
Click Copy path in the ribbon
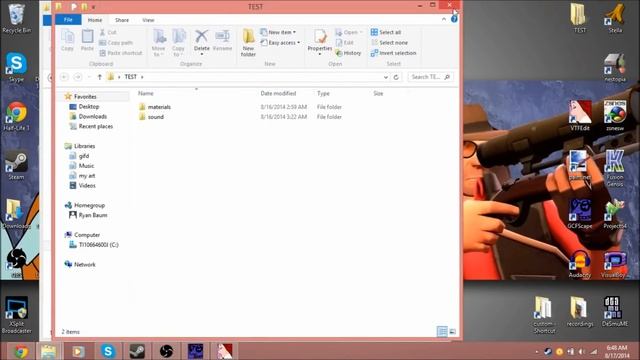116,42
